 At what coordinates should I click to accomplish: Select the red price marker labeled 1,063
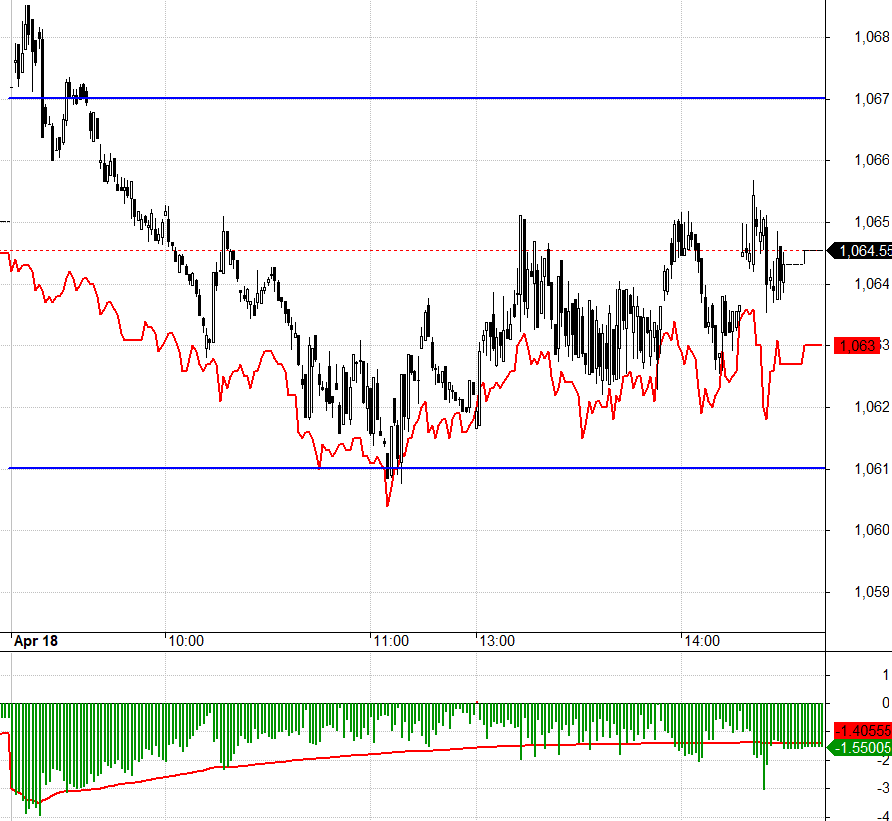click(x=855, y=345)
